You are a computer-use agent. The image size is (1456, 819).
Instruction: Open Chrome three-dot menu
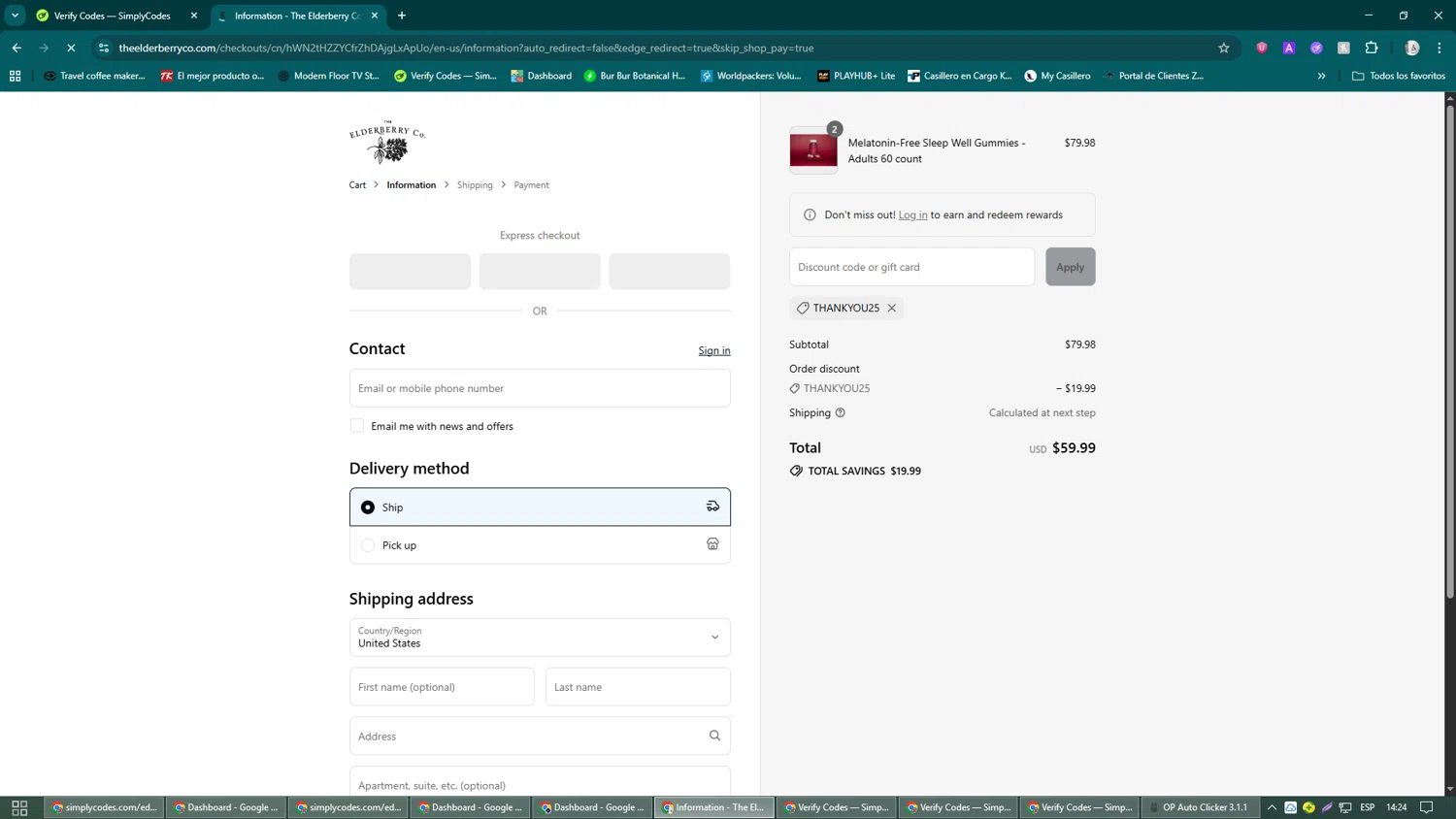1439,48
